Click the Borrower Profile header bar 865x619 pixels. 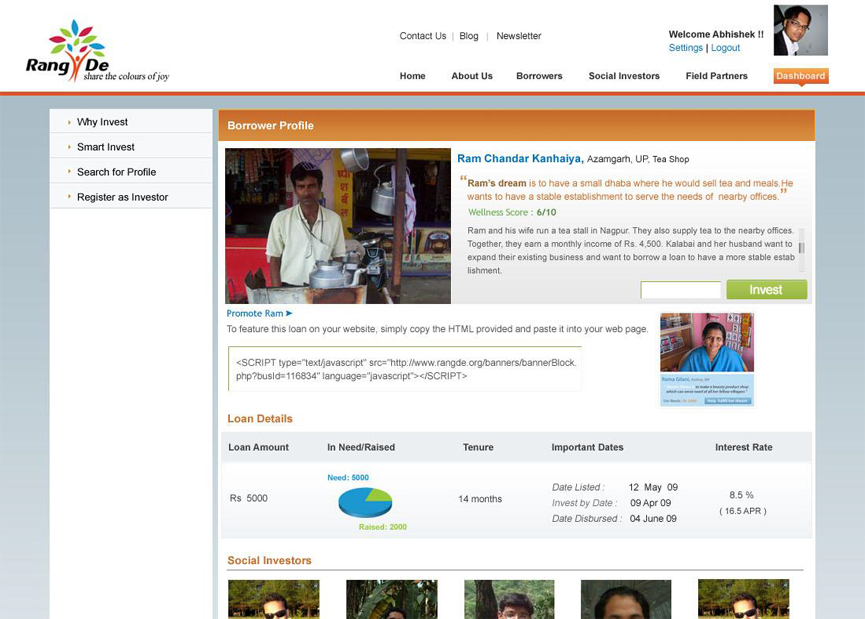[x=516, y=126]
